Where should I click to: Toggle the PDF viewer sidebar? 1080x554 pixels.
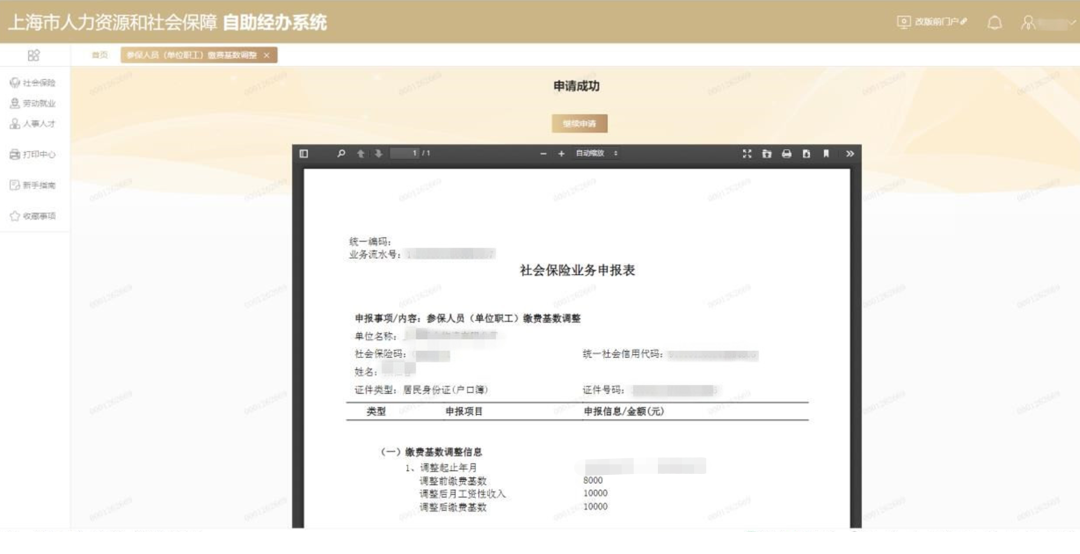304,154
